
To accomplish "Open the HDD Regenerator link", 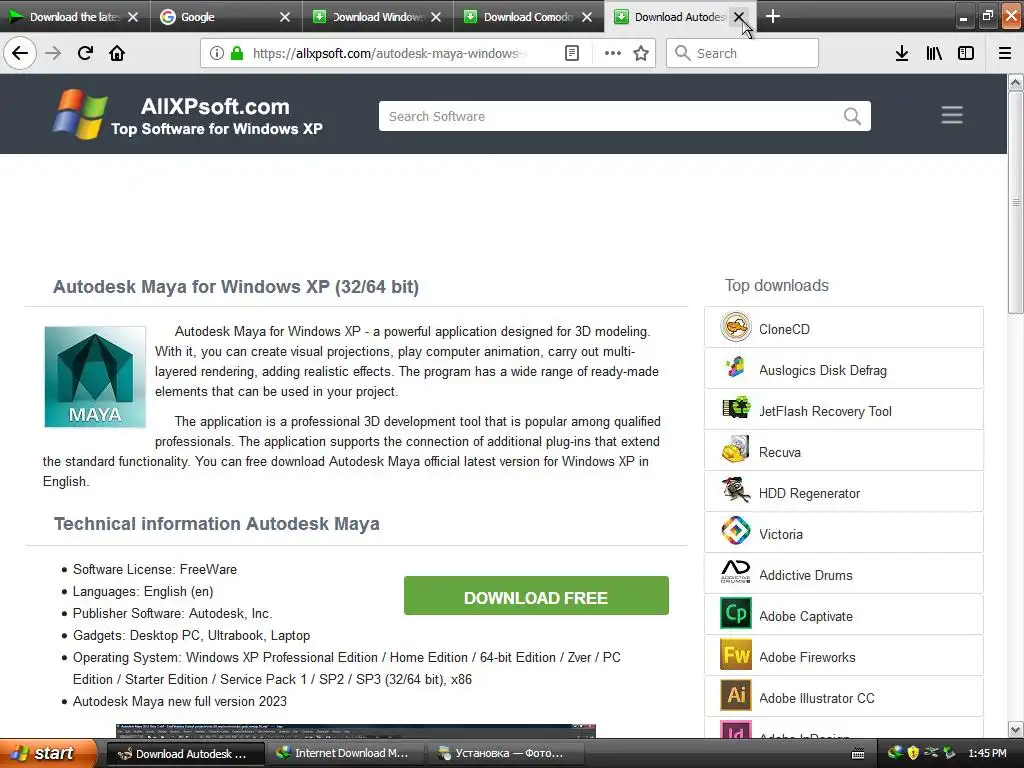I will click(x=809, y=493).
